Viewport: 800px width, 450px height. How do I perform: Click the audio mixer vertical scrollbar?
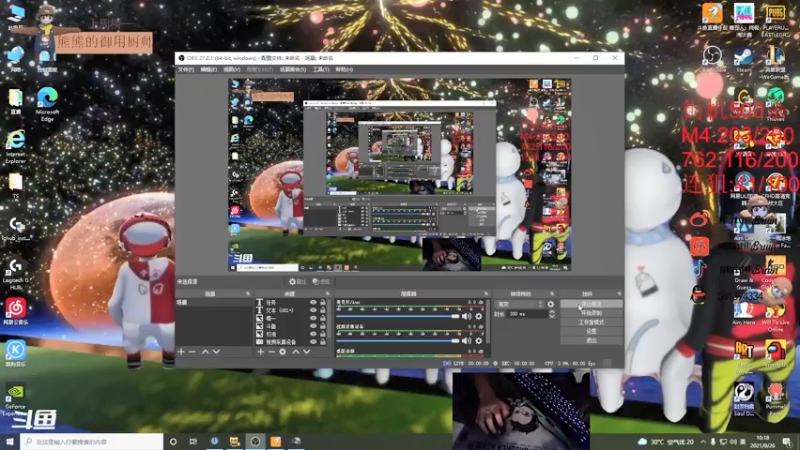point(488,321)
